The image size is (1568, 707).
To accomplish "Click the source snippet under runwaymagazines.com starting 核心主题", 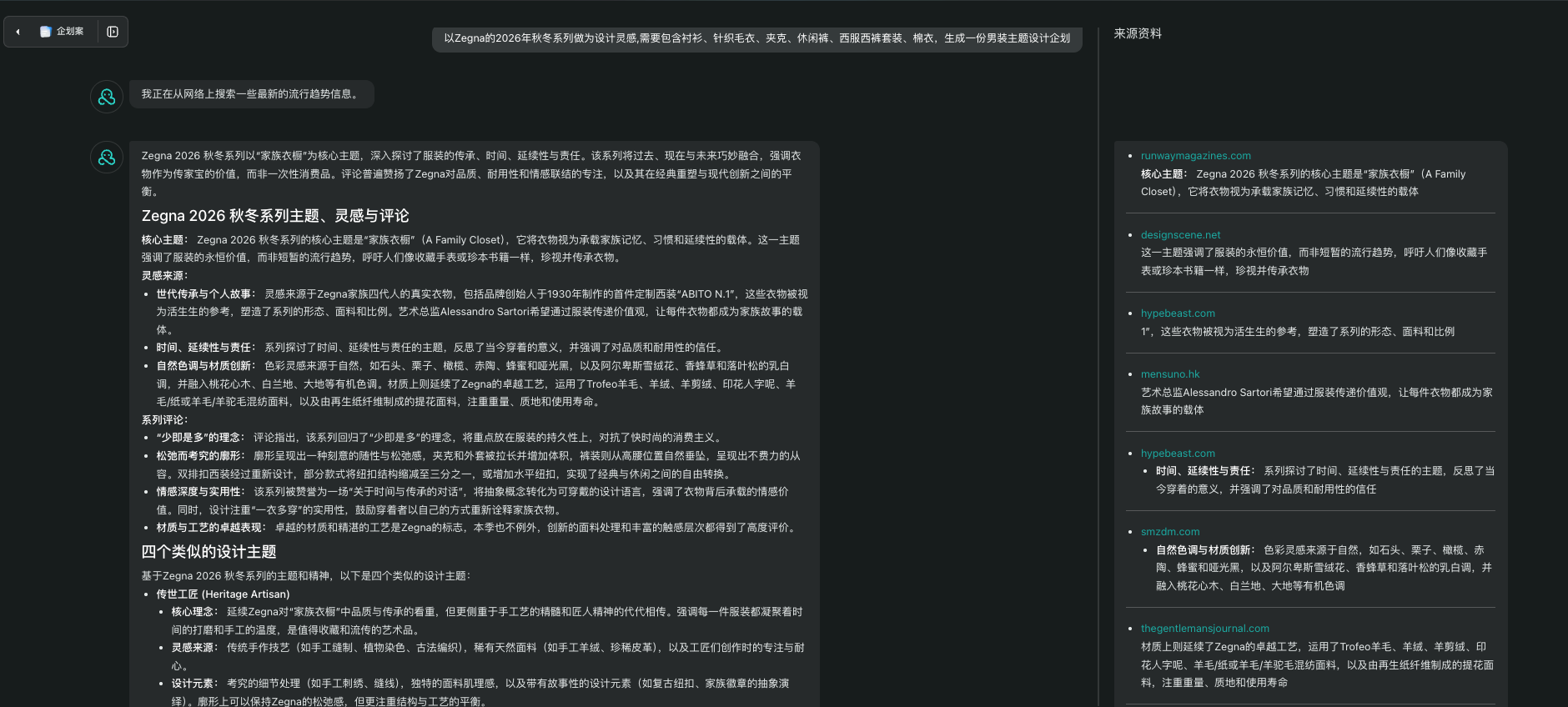I will pos(1303,183).
